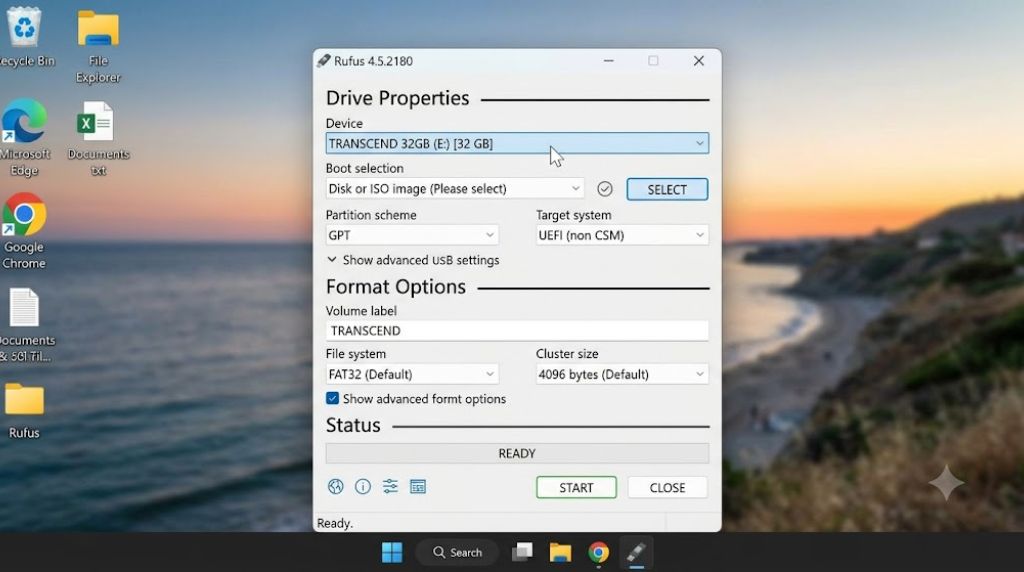Click the Ready. status bar text
Viewport: 1024px width, 572px height.
[x=335, y=523]
